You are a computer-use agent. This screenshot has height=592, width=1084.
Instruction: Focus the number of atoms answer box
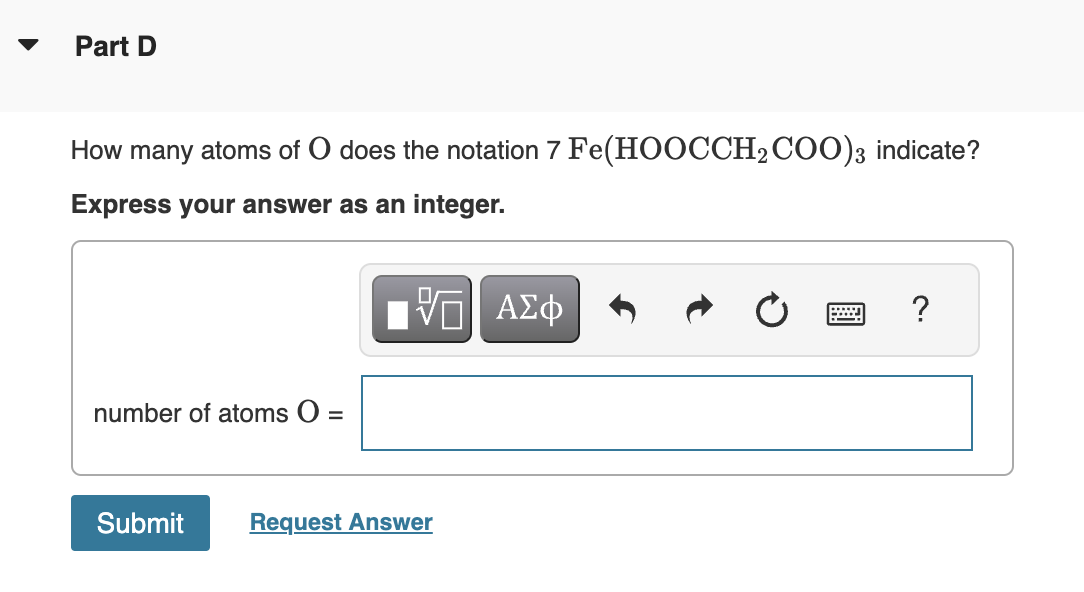(666, 412)
